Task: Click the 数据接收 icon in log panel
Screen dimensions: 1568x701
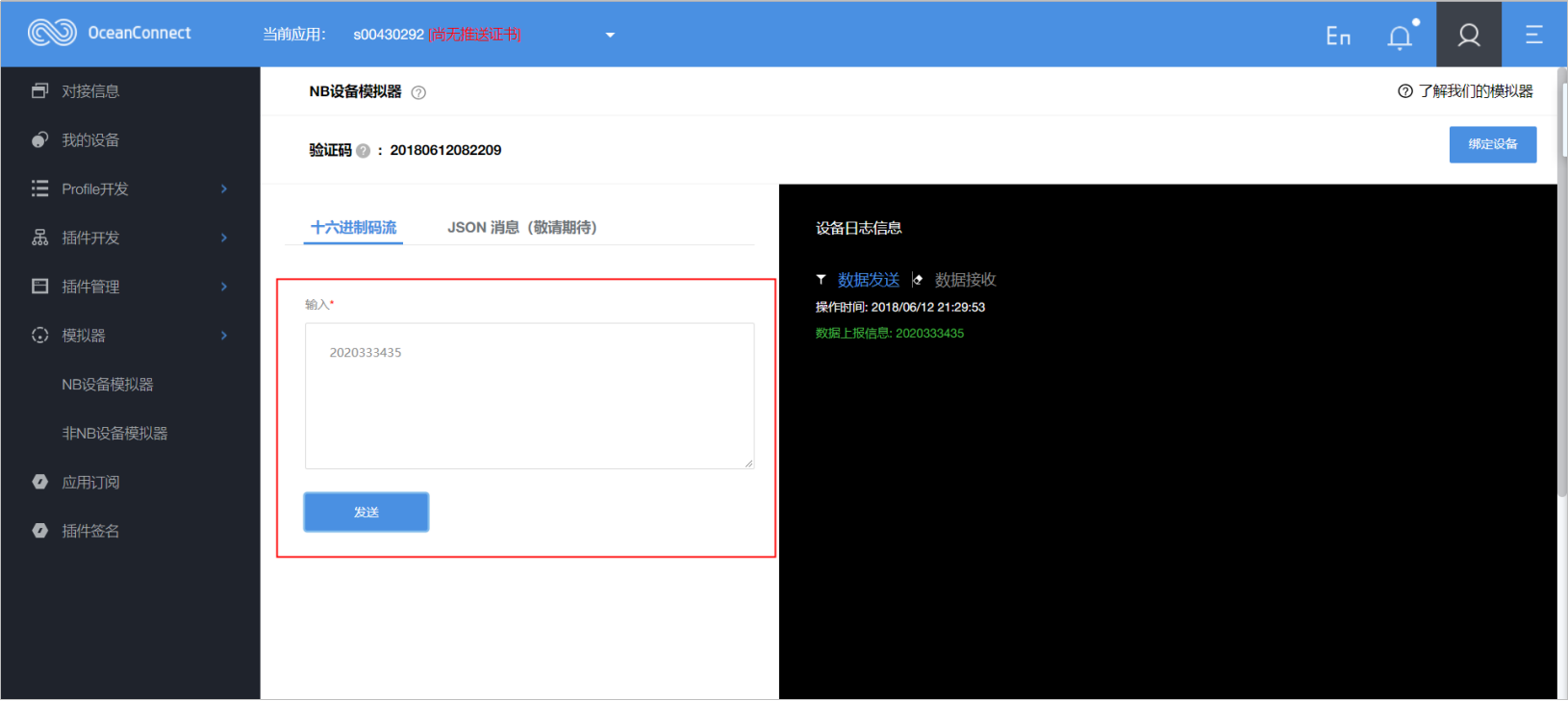Action: pos(917,280)
